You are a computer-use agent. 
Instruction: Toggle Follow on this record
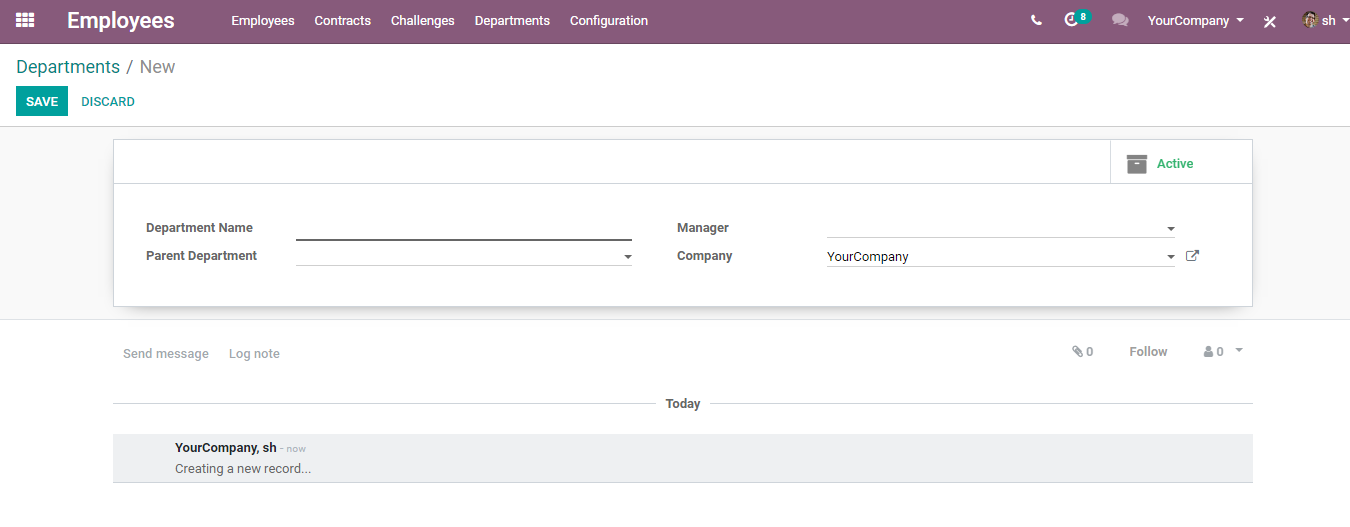(1148, 352)
